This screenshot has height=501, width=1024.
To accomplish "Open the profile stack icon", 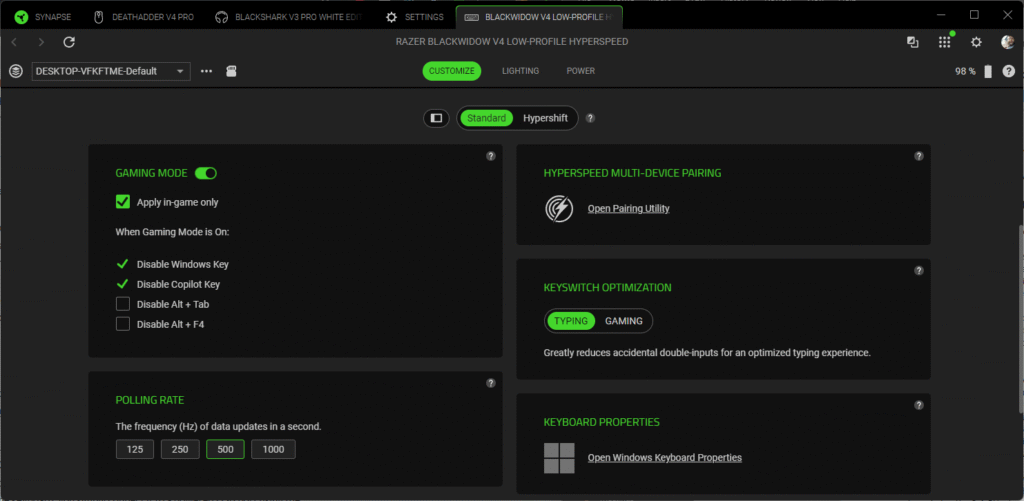I will 16,71.
